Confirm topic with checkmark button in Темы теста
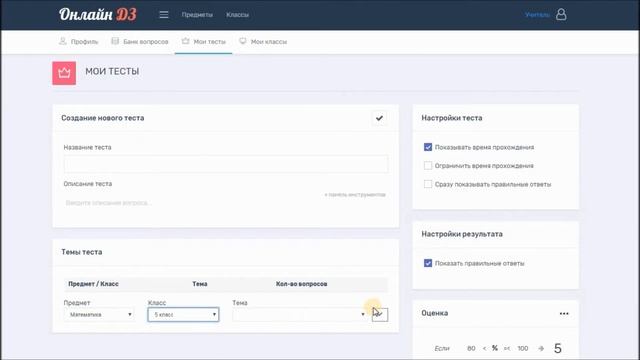This screenshot has height=360, width=640. click(x=380, y=314)
